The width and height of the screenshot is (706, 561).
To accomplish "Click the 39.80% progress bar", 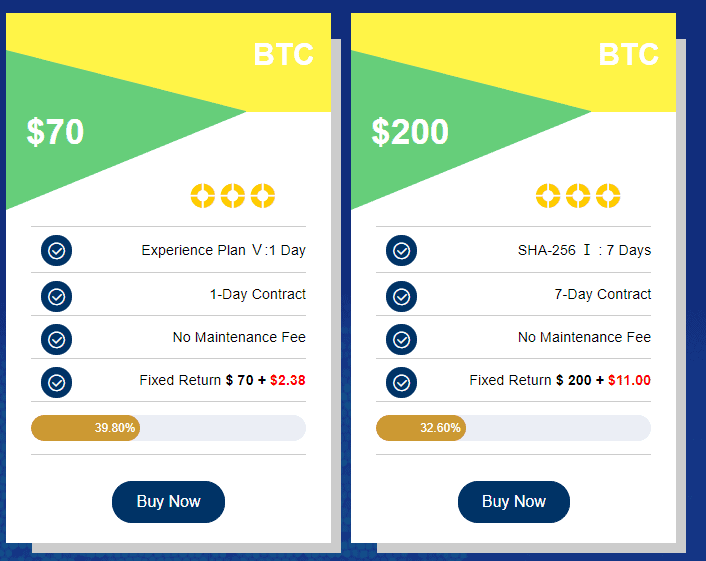I will click(x=168, y=428).
